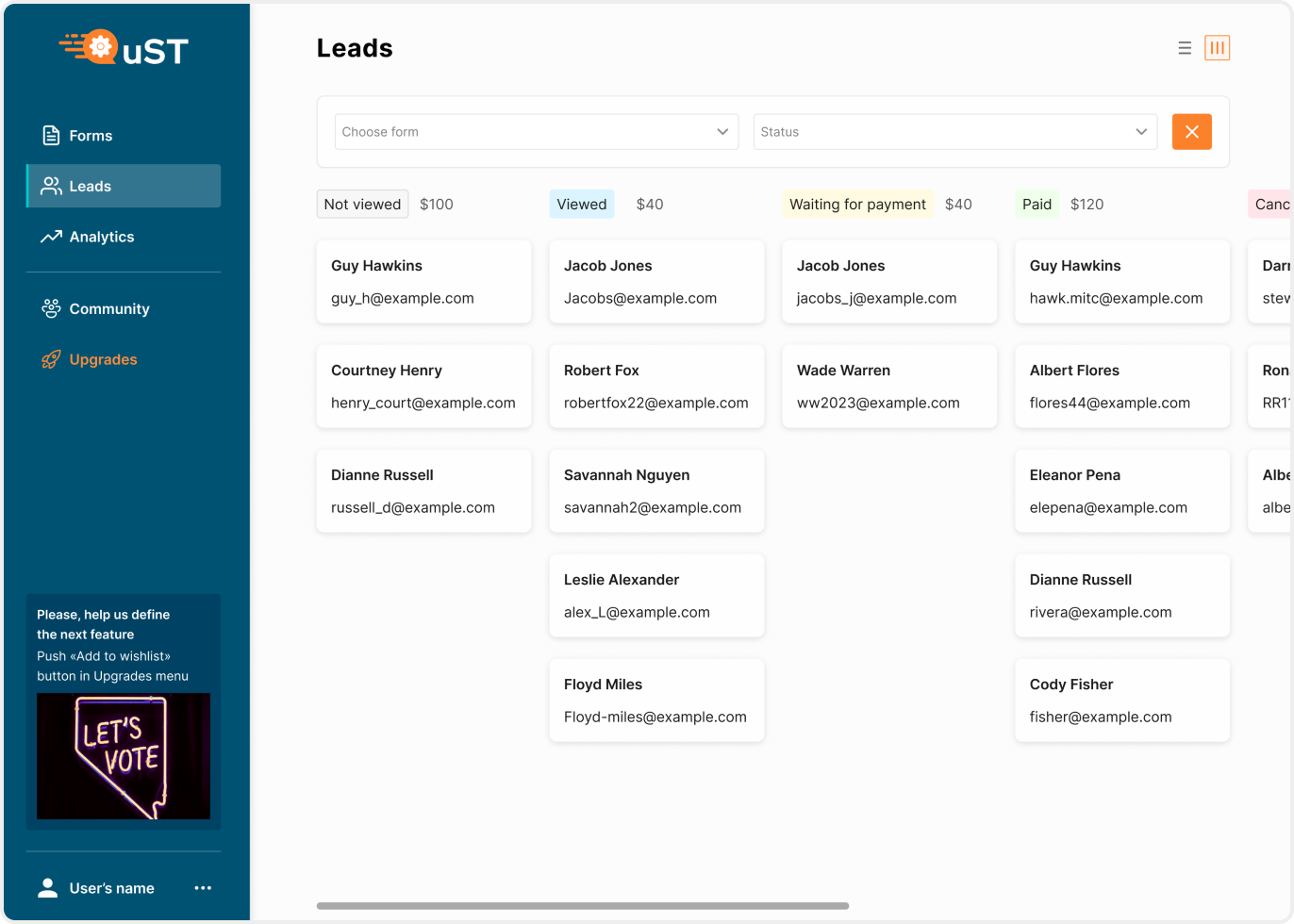The image size is (1294, 924).
Task: Click the Let's Vote neon image
Action: click(x=124, y=756)
